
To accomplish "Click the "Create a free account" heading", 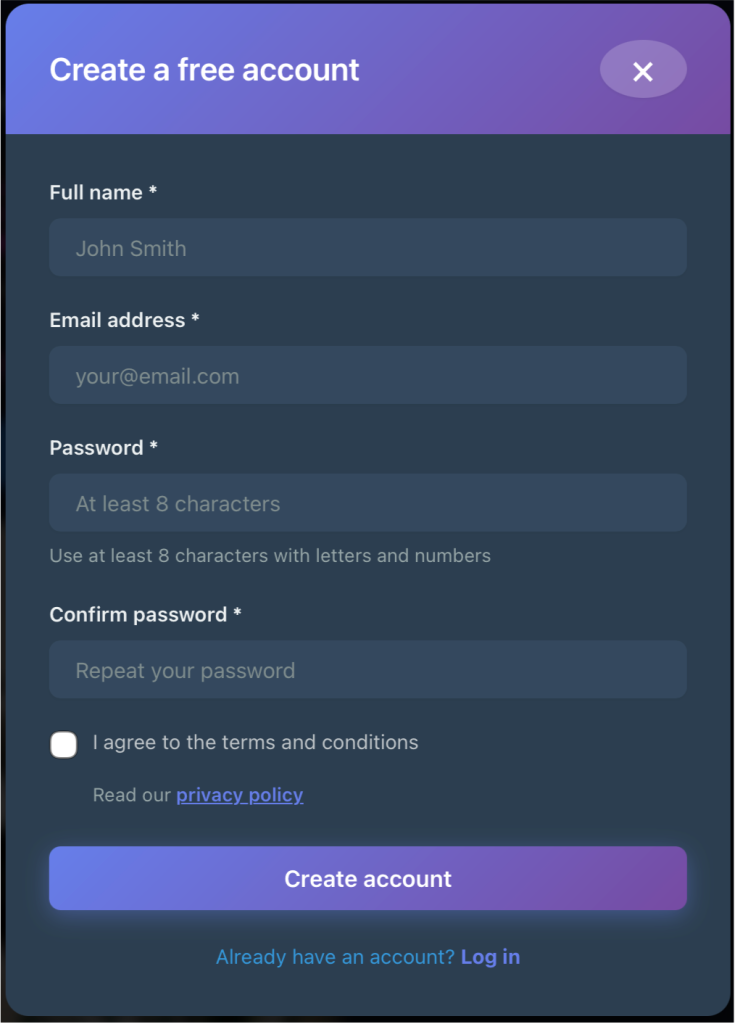I will click(204, 70).
